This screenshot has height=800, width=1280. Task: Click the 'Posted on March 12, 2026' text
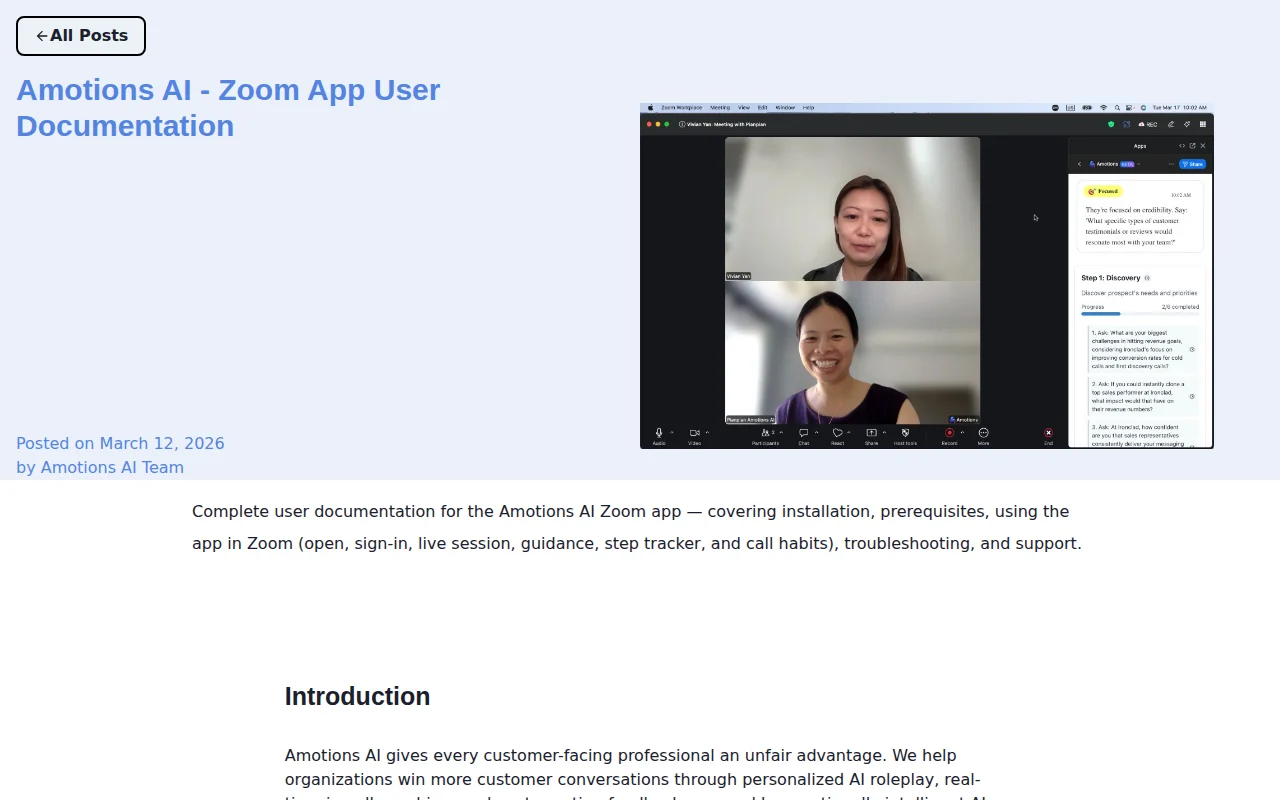pos(120,443)
